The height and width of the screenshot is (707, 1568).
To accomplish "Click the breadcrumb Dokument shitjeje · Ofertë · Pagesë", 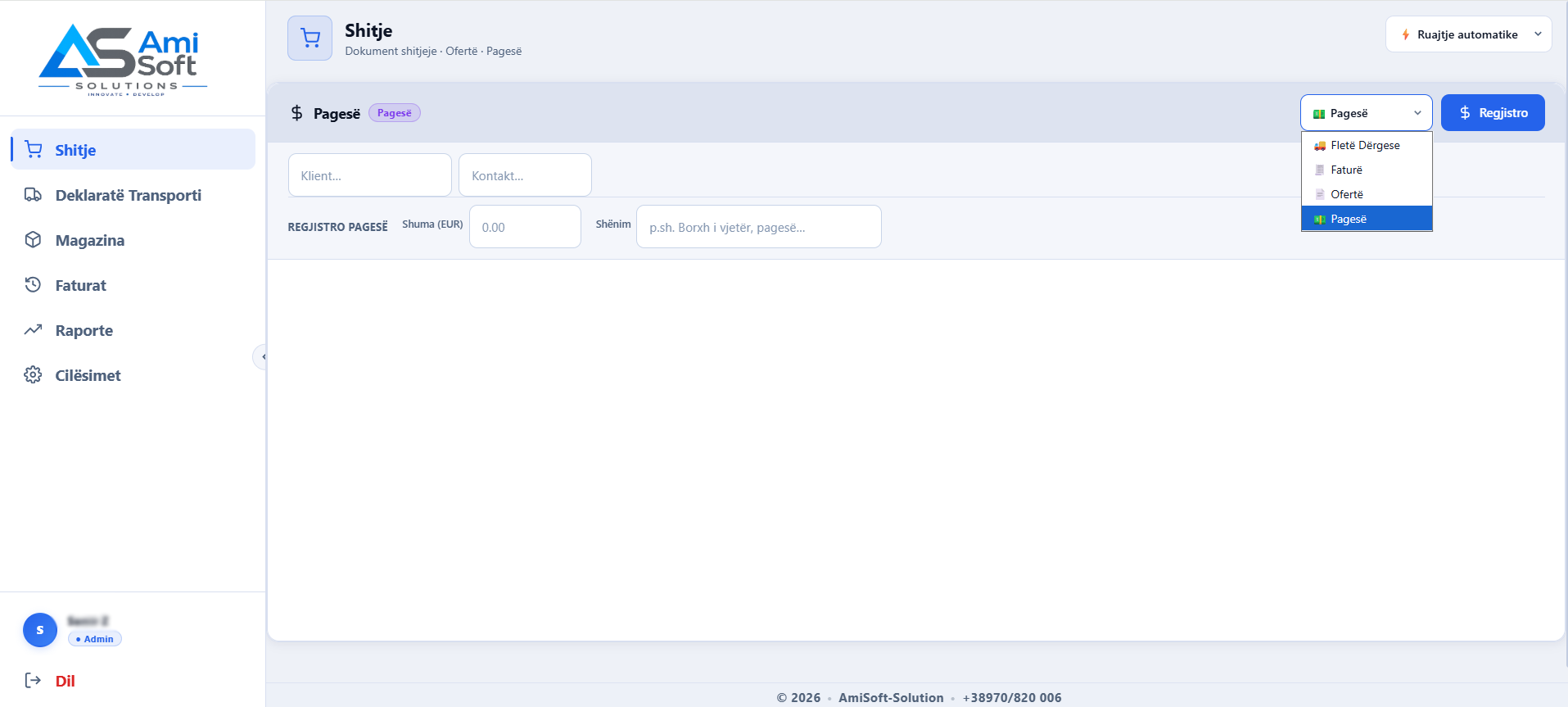I will [x=433, y=51].
